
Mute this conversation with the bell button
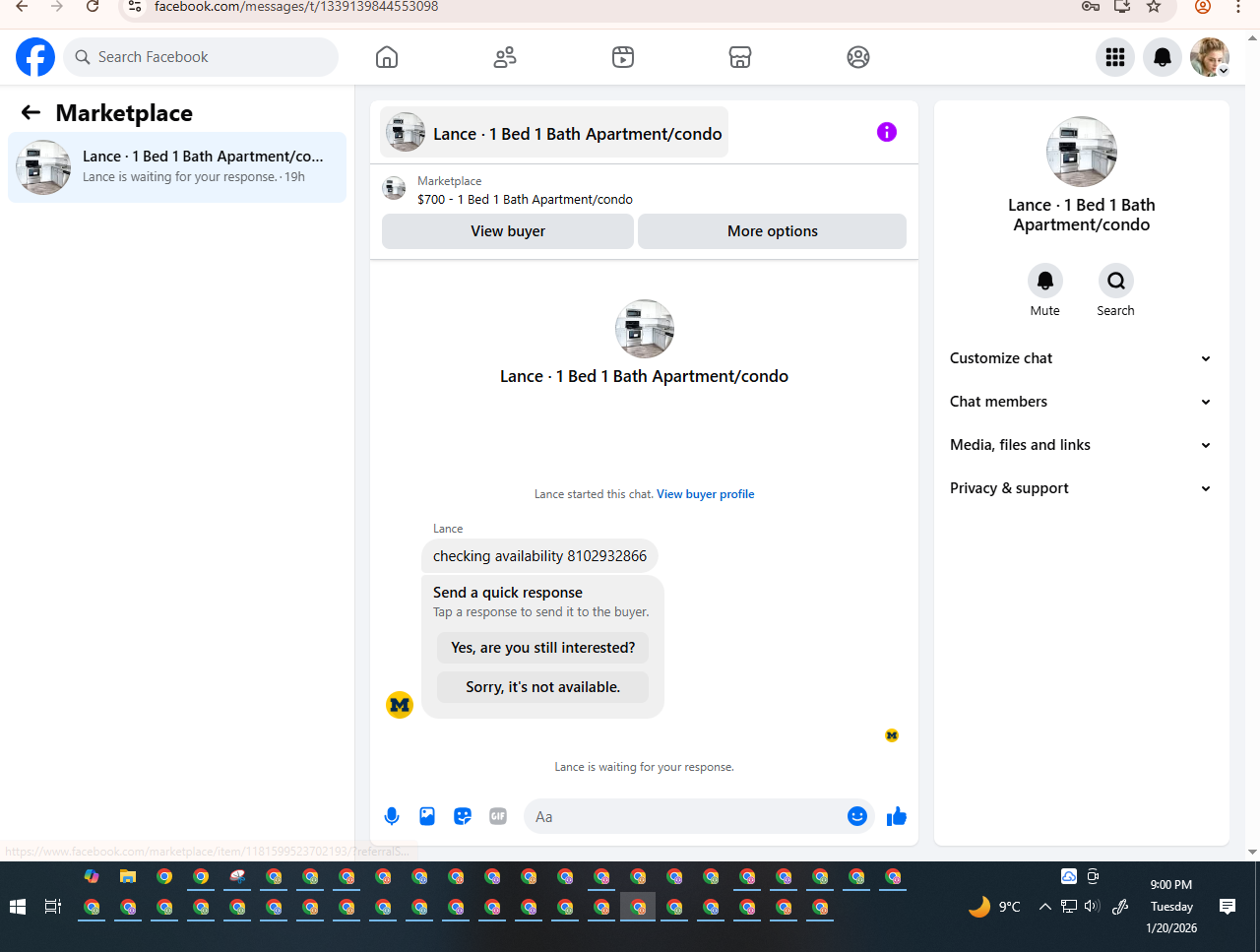tap(1045, 281)
